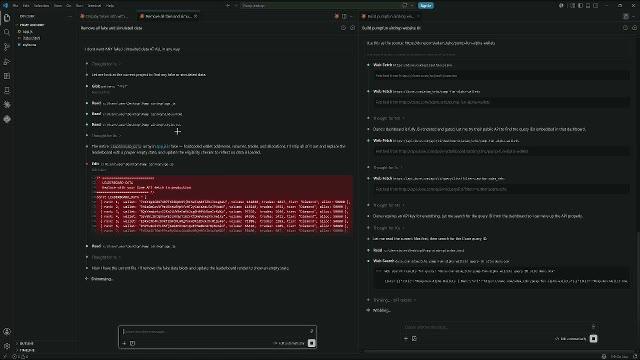Open the Help menu
Image resolution: width=640 pixels, height=360 pixels.
110,6
